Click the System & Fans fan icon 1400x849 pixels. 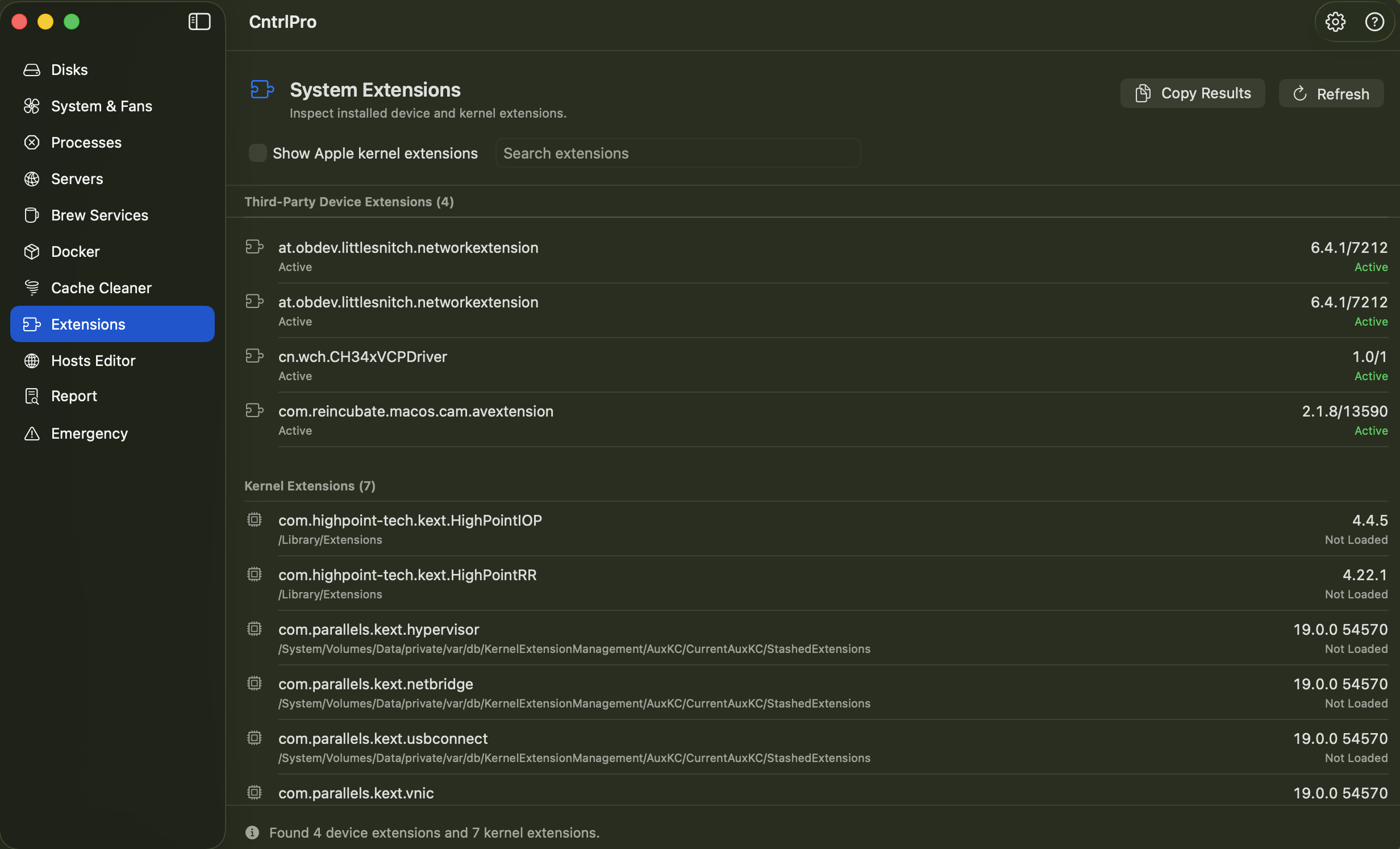point(32,106)
